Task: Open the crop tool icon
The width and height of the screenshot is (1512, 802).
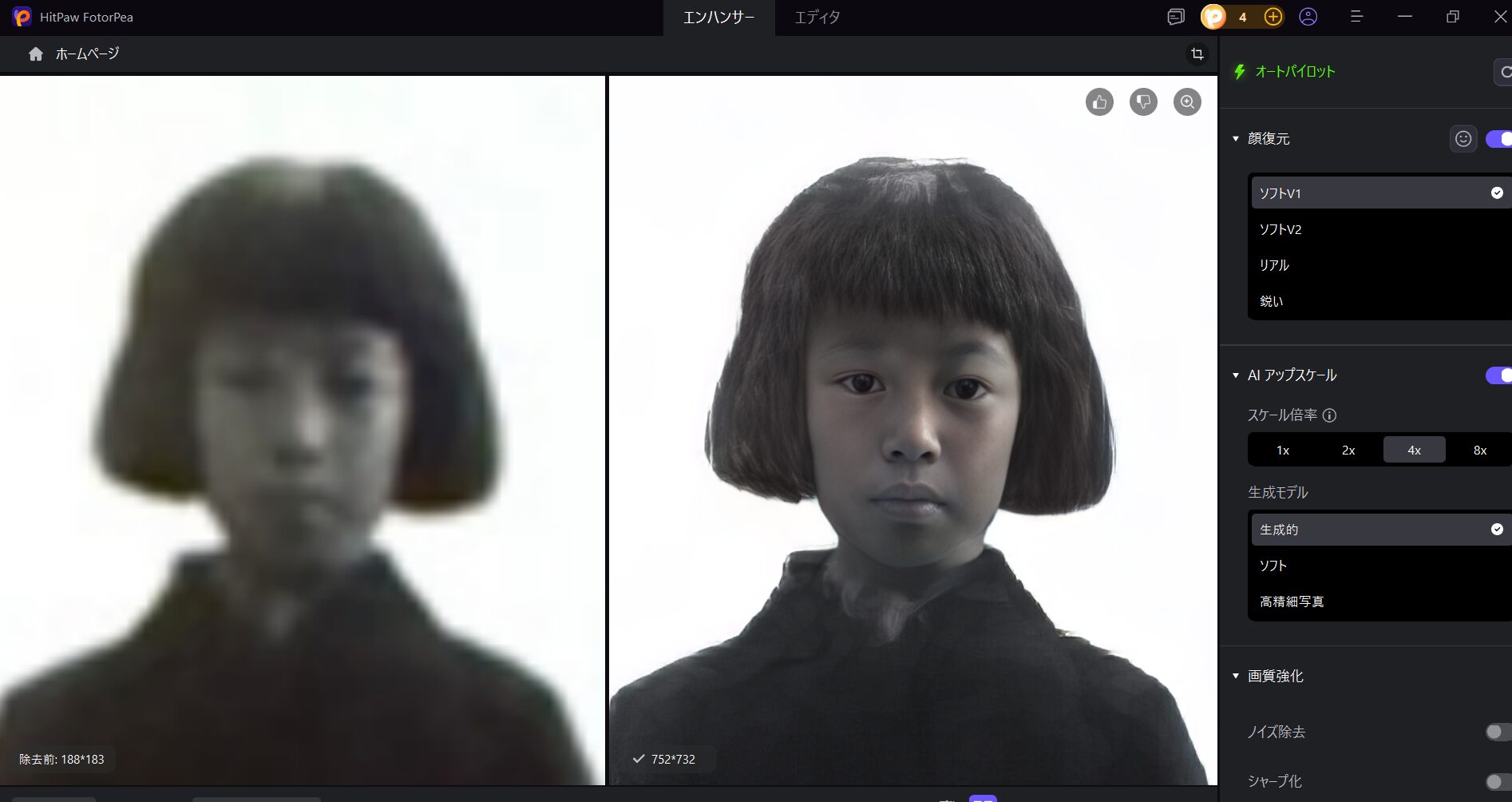Action: click(1197, 54)
